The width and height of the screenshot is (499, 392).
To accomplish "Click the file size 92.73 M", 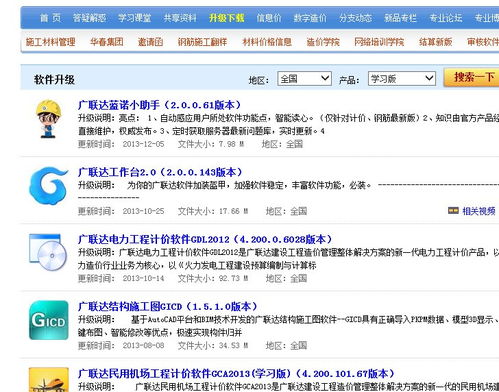I will [233, 278].
